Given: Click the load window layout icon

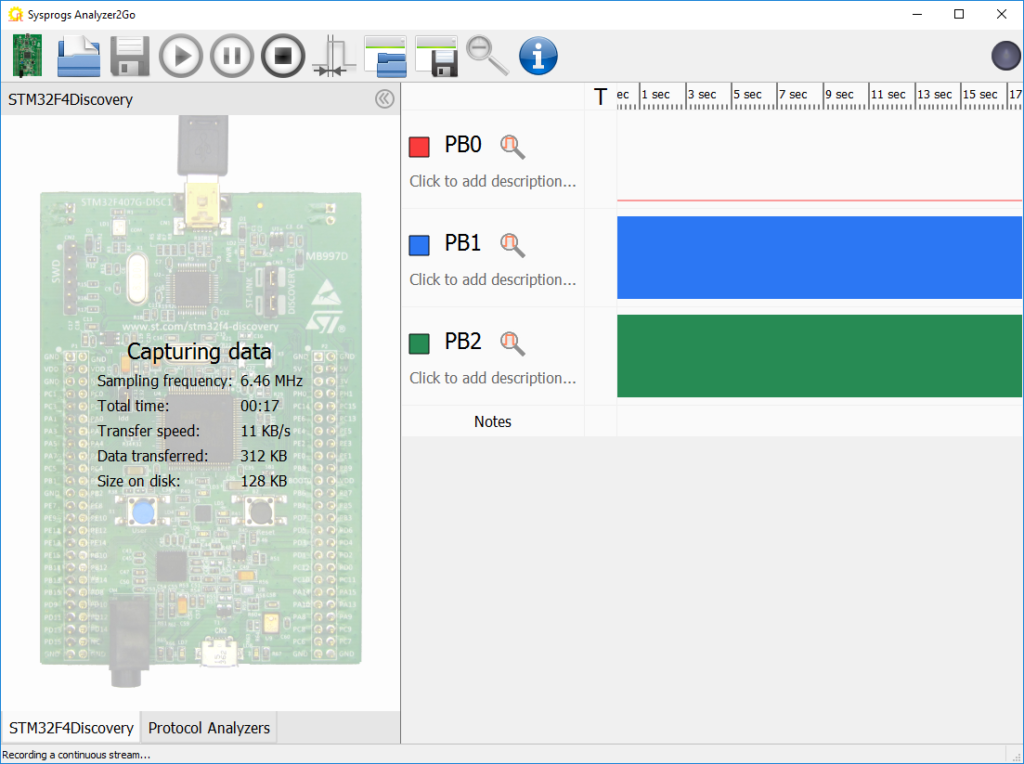Looking at the screenshot, I should click(385, 56).
